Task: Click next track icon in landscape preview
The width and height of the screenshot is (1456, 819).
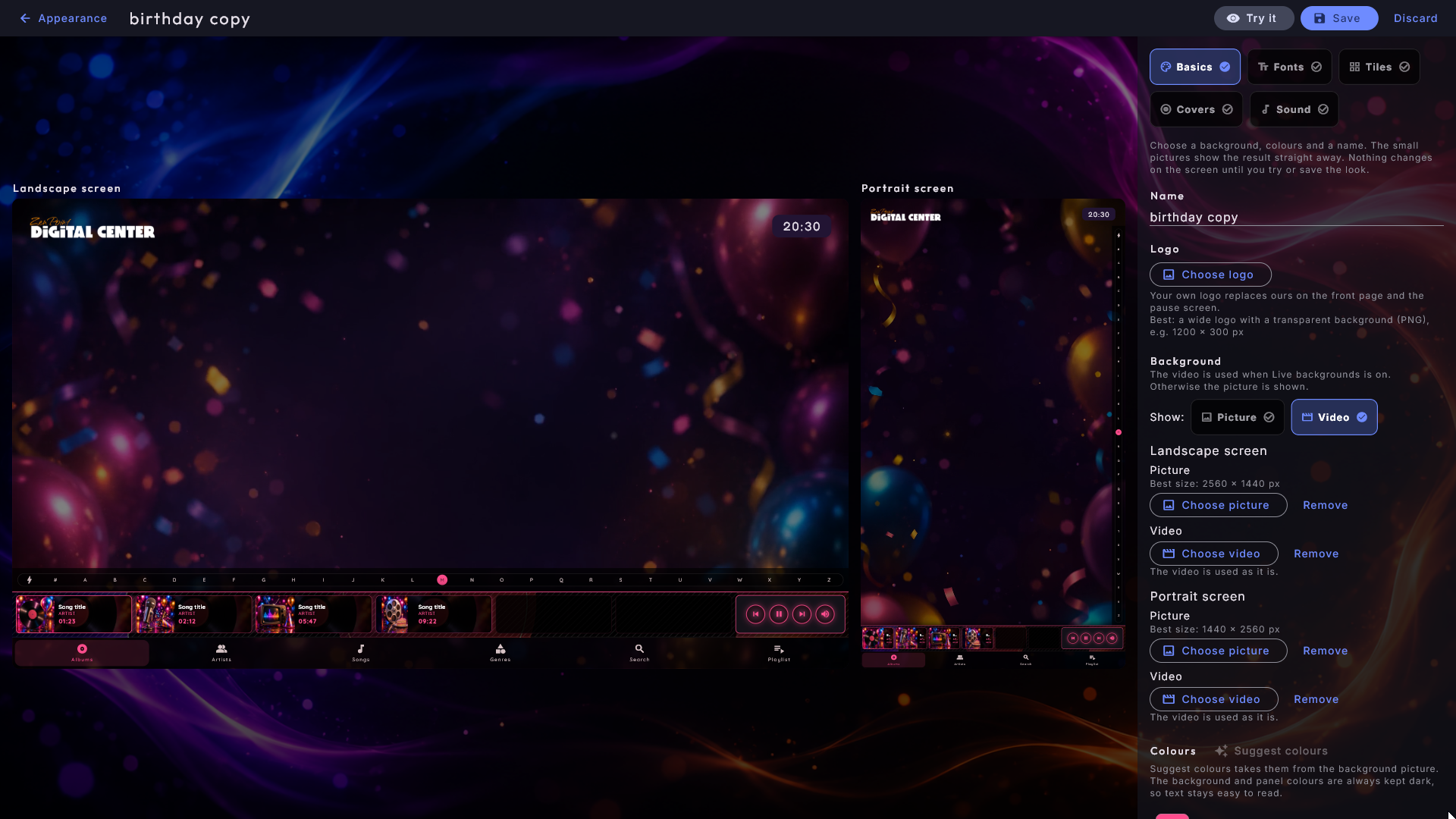Action: pyautogui.click(x=802, y=614)
